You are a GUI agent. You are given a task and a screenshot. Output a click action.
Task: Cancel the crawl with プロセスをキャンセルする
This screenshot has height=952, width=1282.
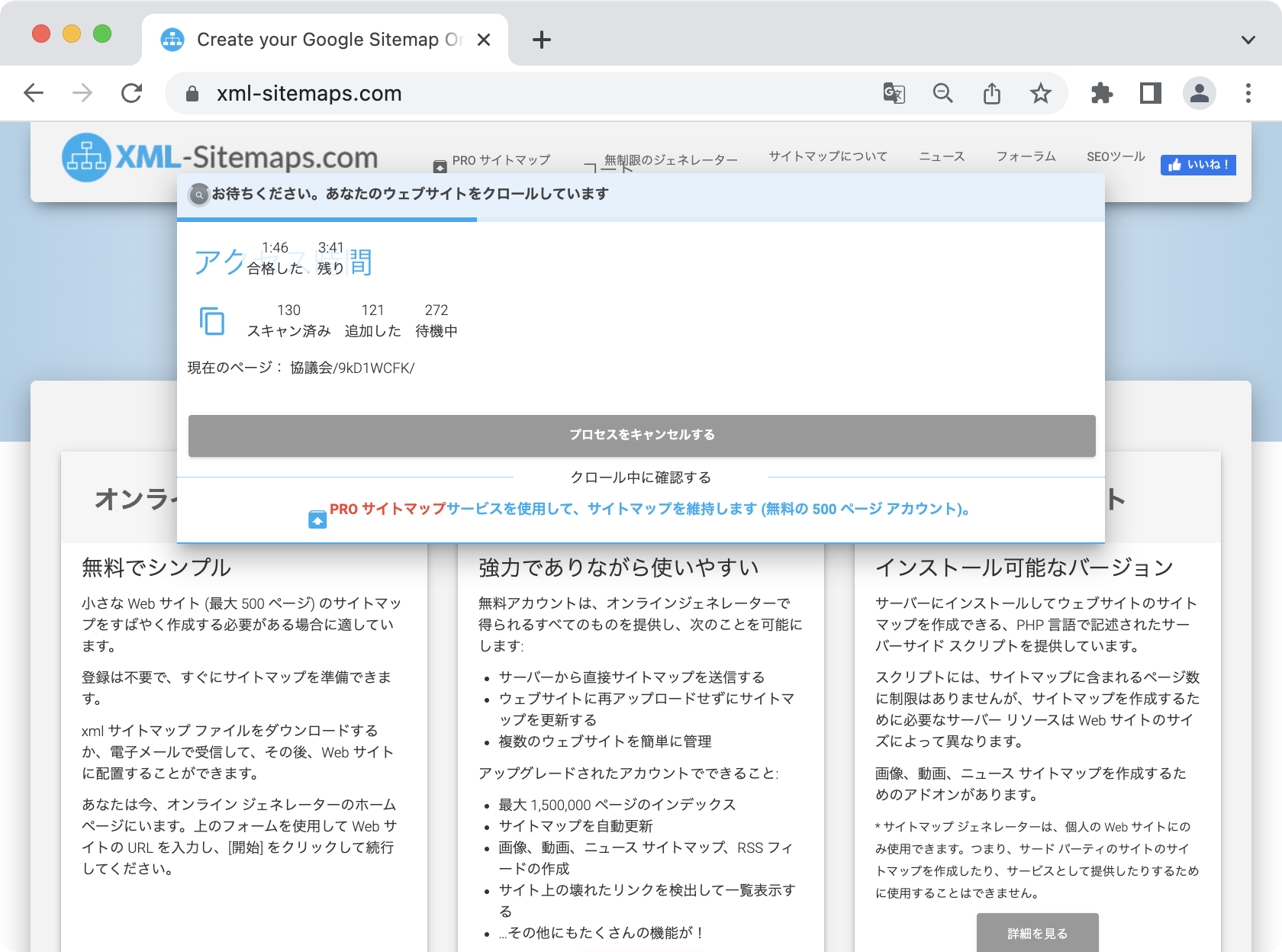[x=642, y=436]
